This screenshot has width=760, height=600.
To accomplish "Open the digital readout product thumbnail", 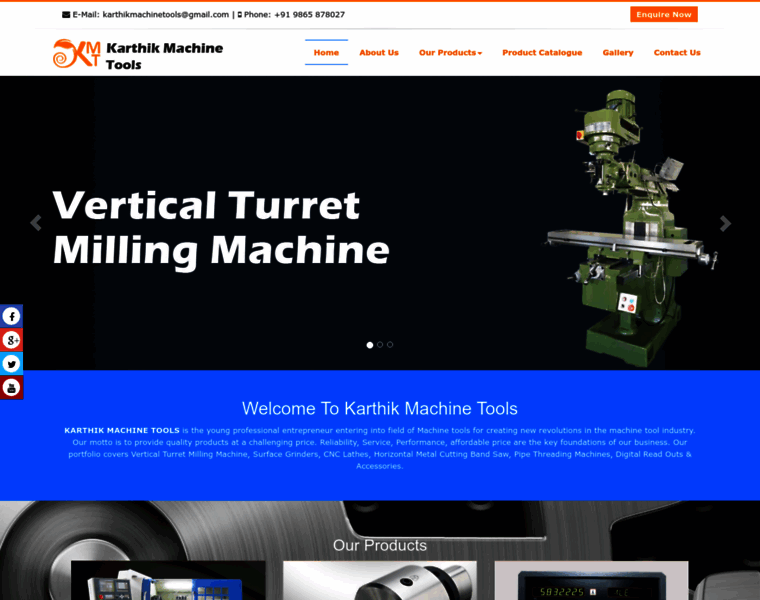I will 591,581.
